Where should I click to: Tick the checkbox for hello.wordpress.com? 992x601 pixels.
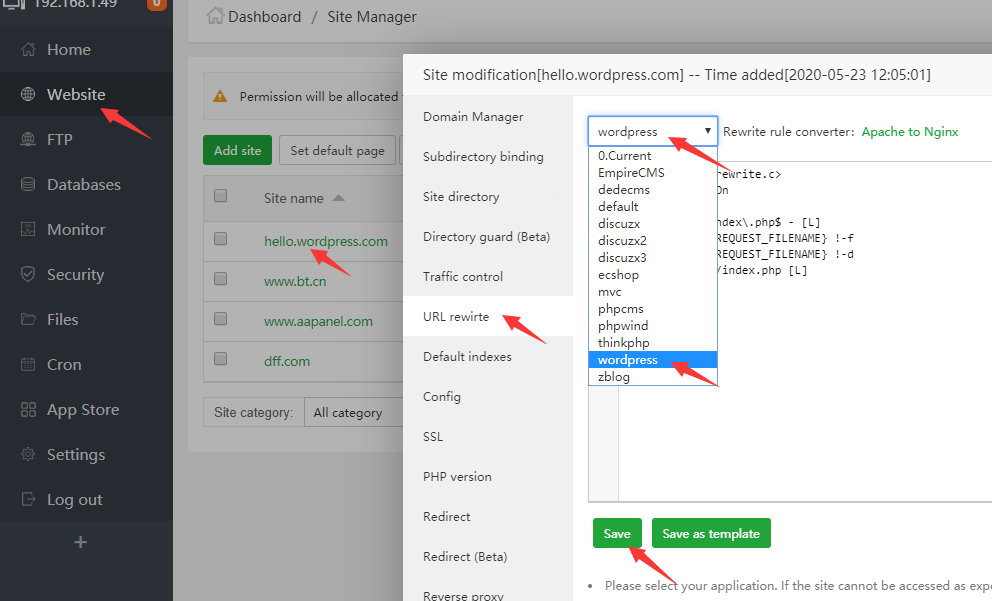point(220,240)
